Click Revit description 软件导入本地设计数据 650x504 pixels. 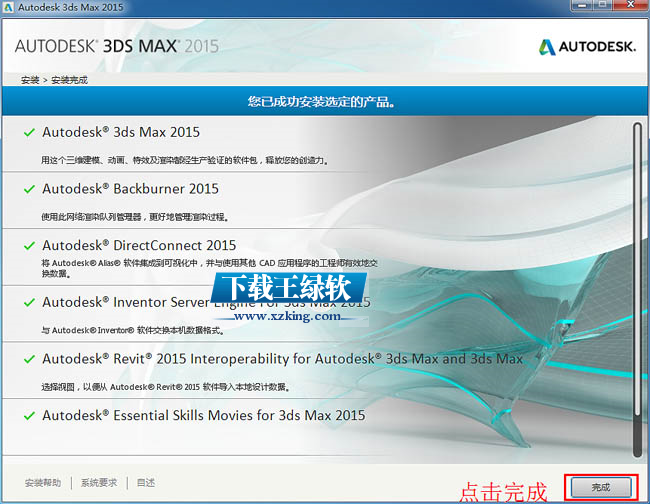click(165, 387)
